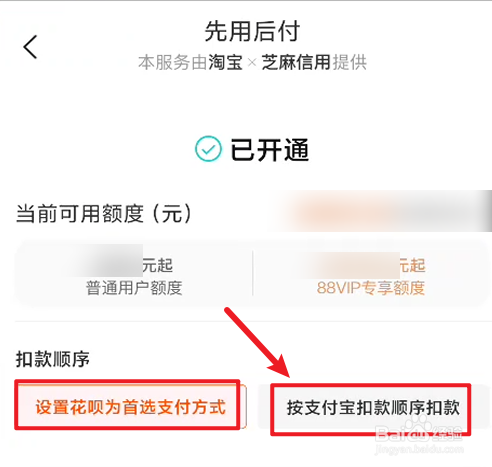Click the Baidu 经验 watermark logo

[419, 430]
